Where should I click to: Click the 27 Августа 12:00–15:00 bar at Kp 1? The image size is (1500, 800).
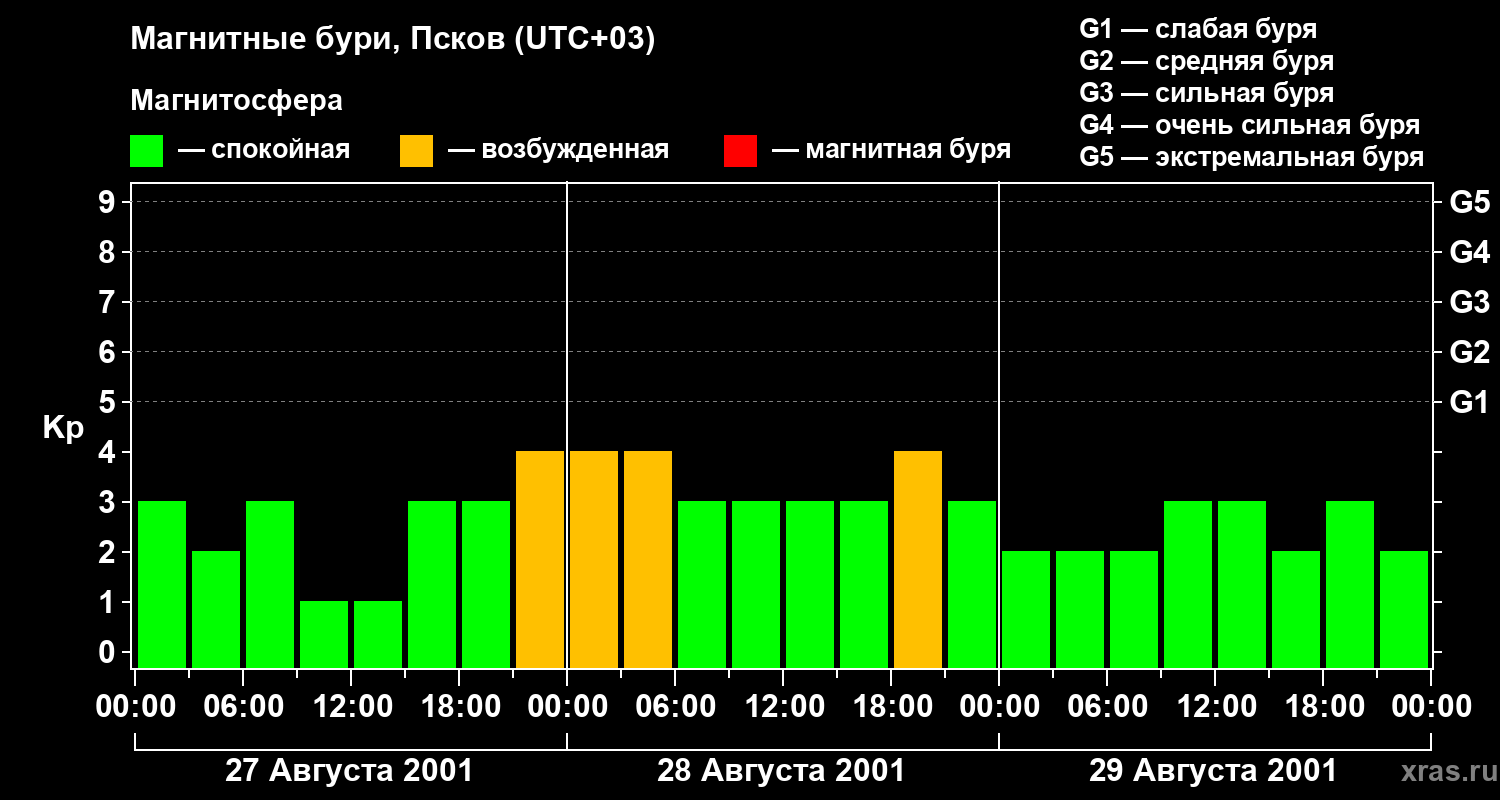(x=378, y=635)
